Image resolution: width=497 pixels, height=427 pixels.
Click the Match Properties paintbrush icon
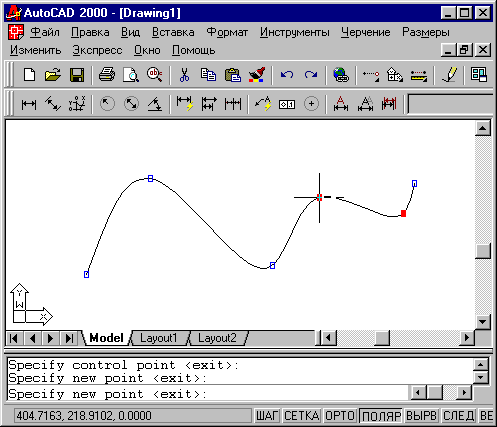pos(257,75)
